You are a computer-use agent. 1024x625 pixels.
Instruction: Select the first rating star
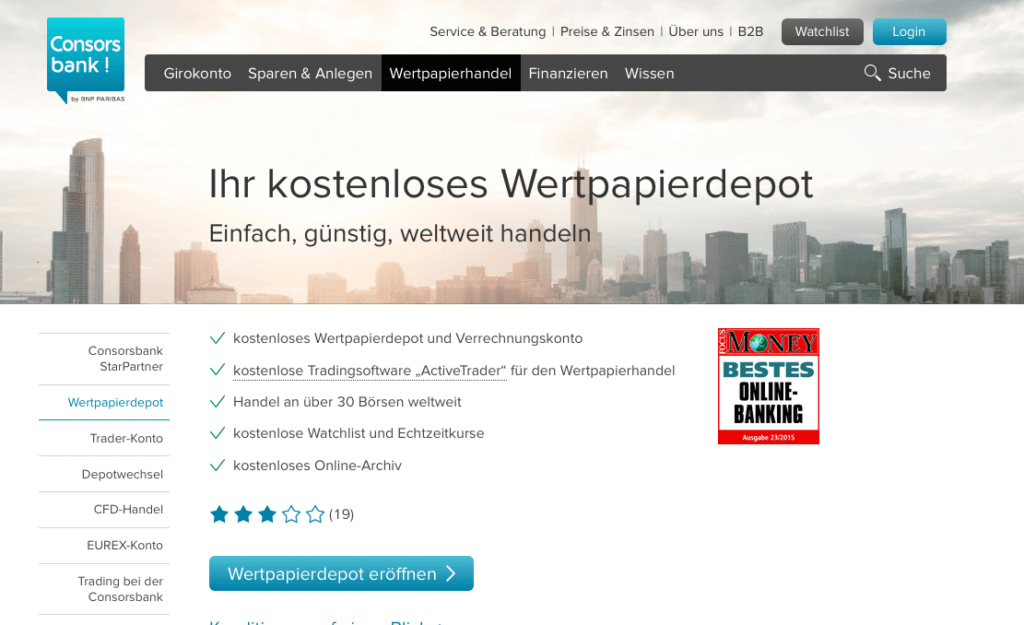click(219, 515)
